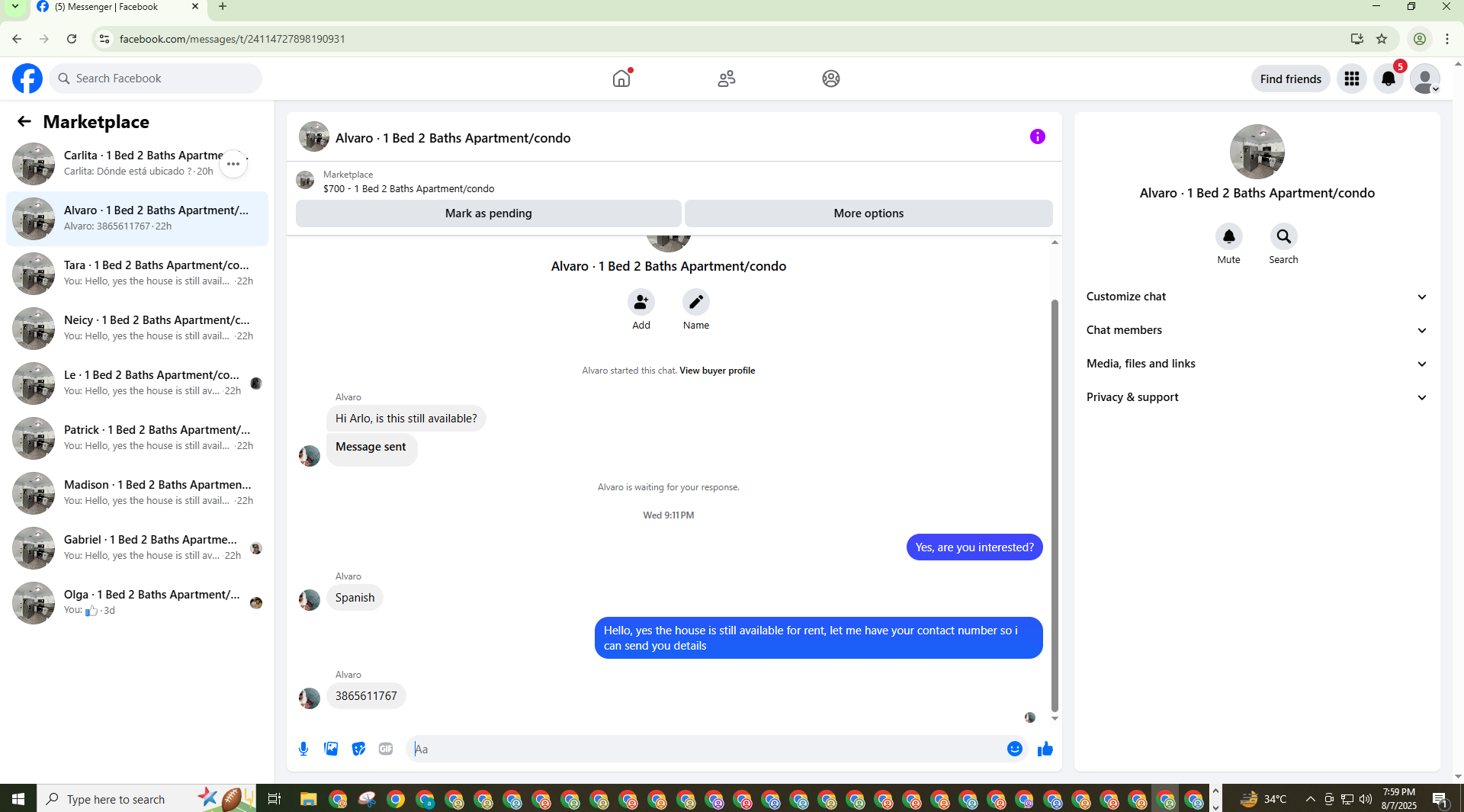Open the account profile avatar menu
The height and width of the screenshot is (812, 1464).
tap(1424, 79)
